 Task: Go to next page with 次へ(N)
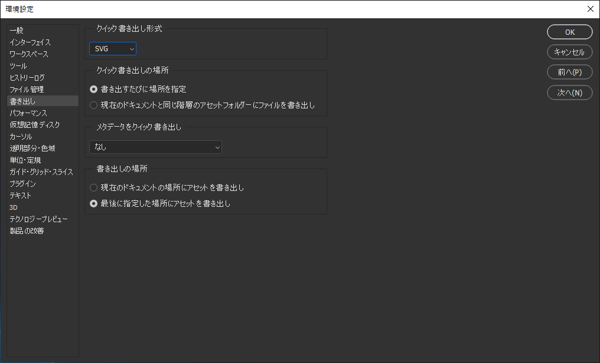[570, 93]
